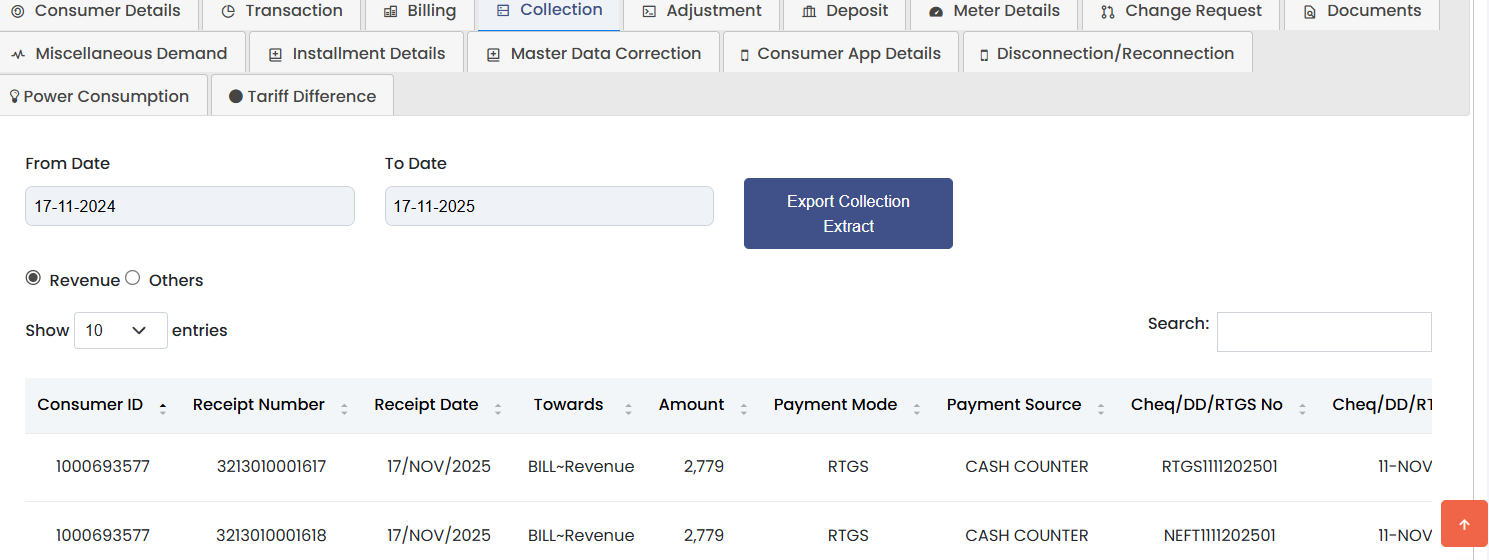
Task: Click the scroll-to-top arrow icon
Action: click(x=1464, y=524)
